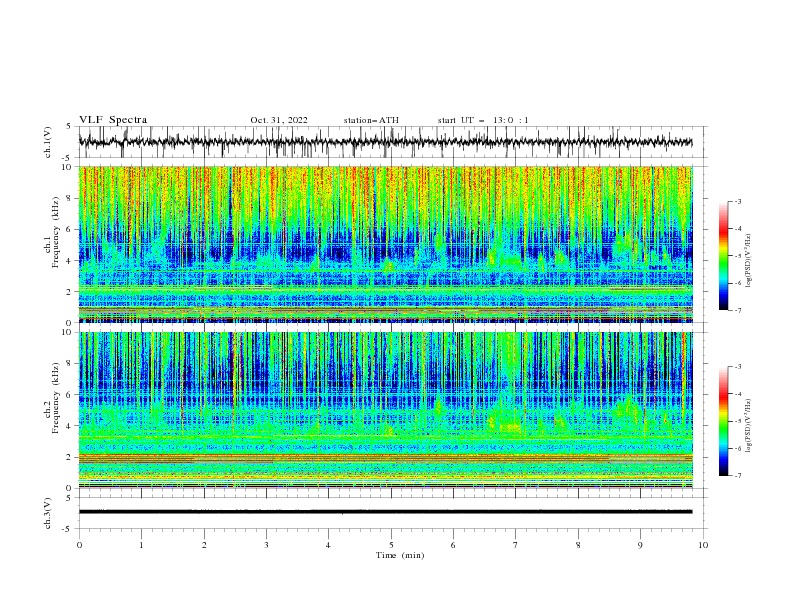792x612 pixels.
Task: Click the "start UT = 13:0 :1" text
Action: (x=483, y=120)
